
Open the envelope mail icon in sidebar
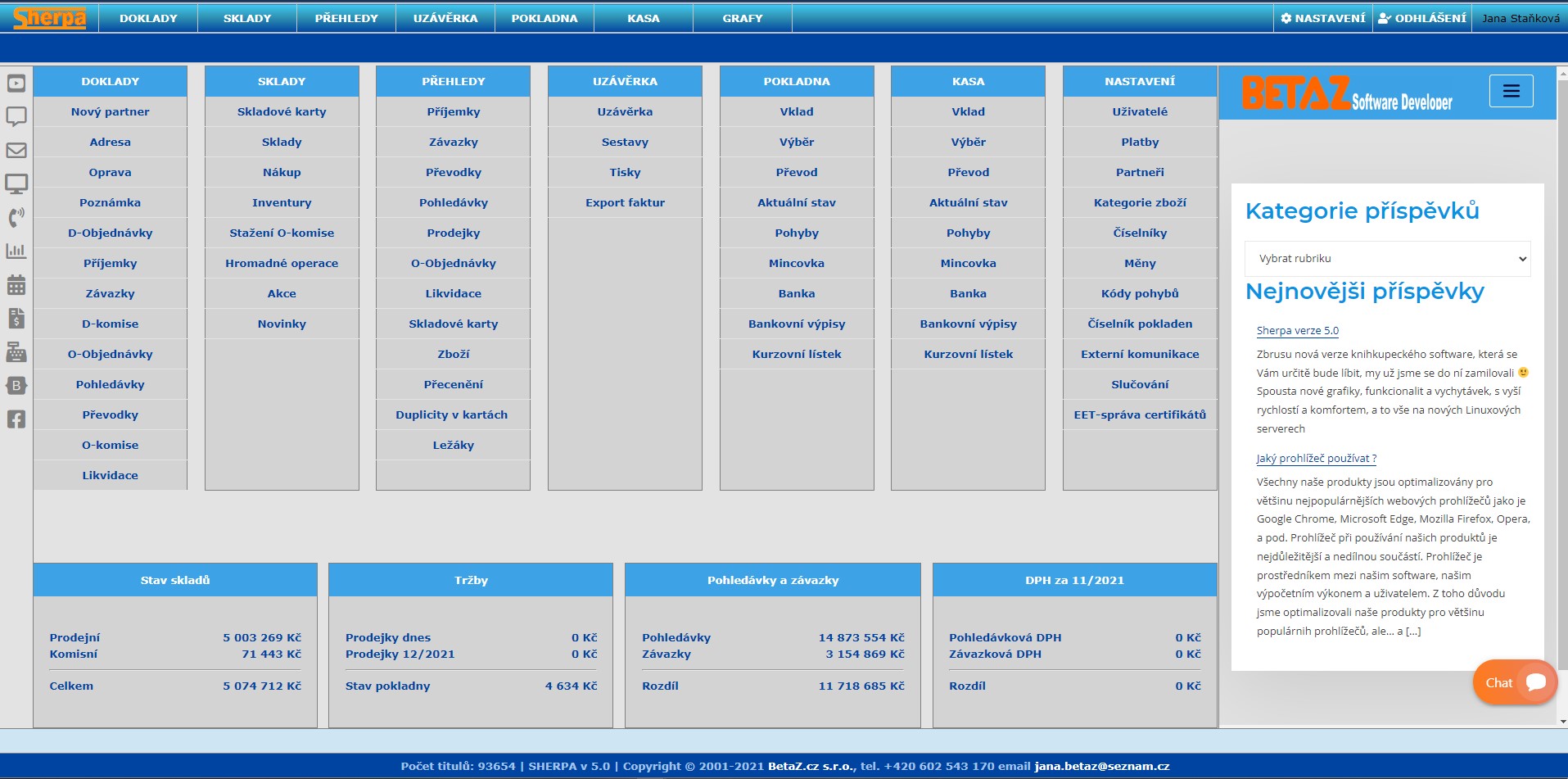[16, 151]
